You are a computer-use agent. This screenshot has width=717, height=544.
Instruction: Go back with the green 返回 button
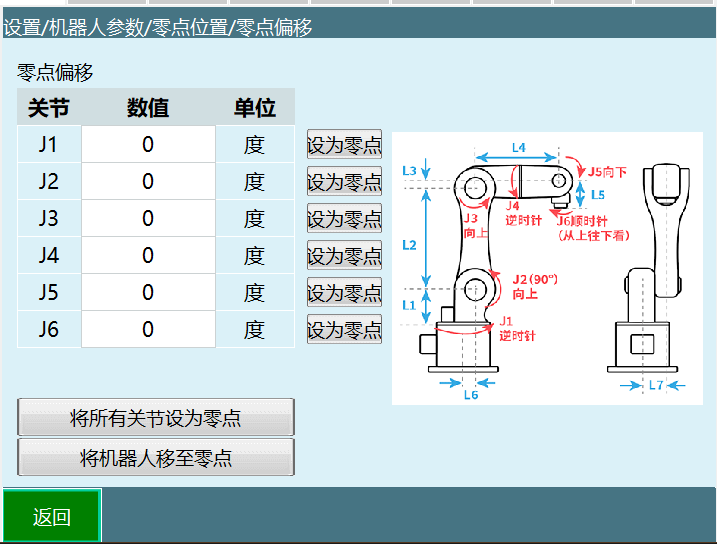point(52,516)
